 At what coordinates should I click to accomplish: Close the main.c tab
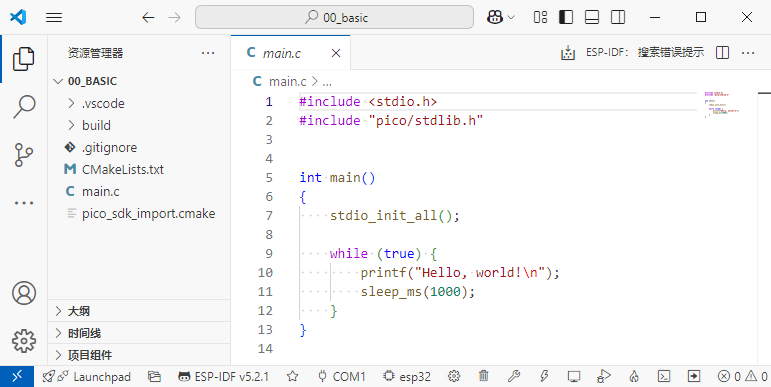[x=336, y=53]
